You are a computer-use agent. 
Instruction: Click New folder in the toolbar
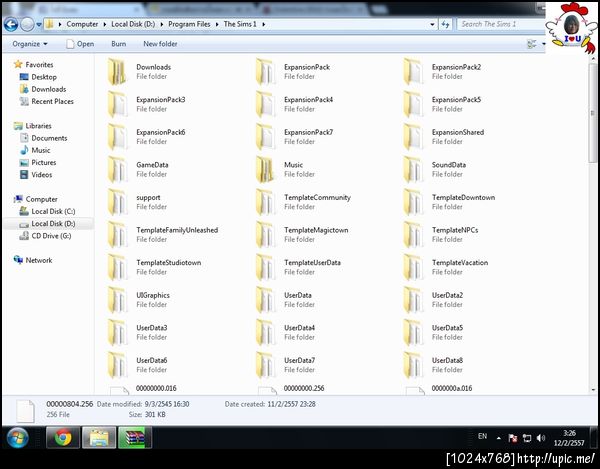(160, 44)
